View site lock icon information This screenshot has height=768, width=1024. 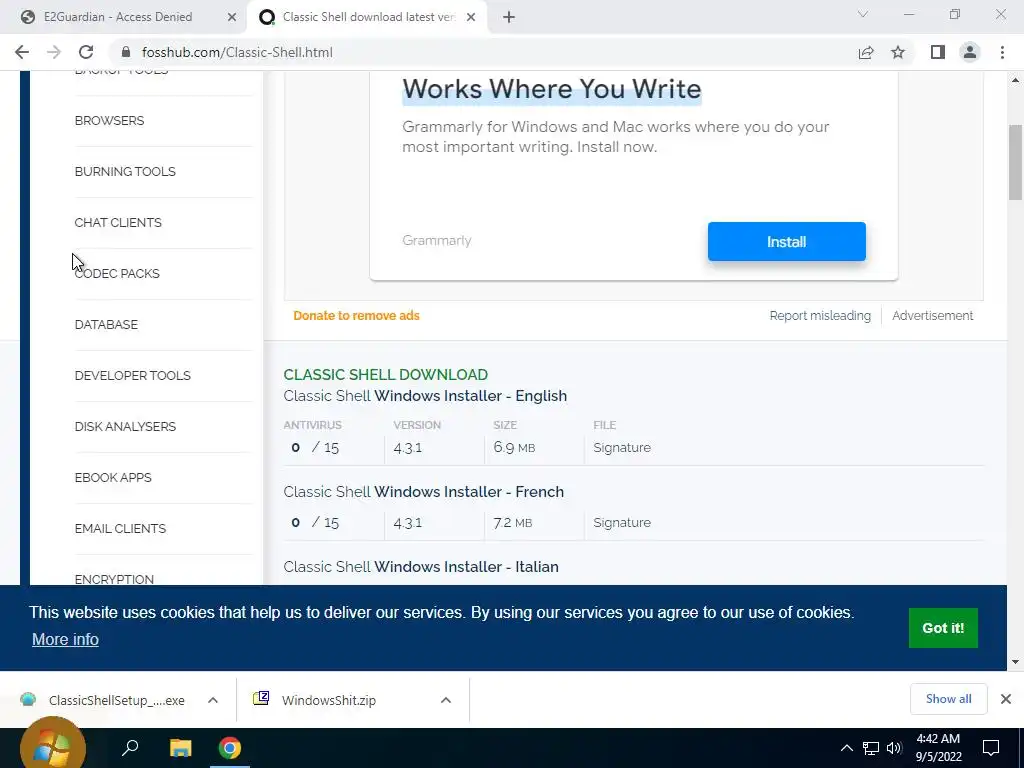point(127,52)
